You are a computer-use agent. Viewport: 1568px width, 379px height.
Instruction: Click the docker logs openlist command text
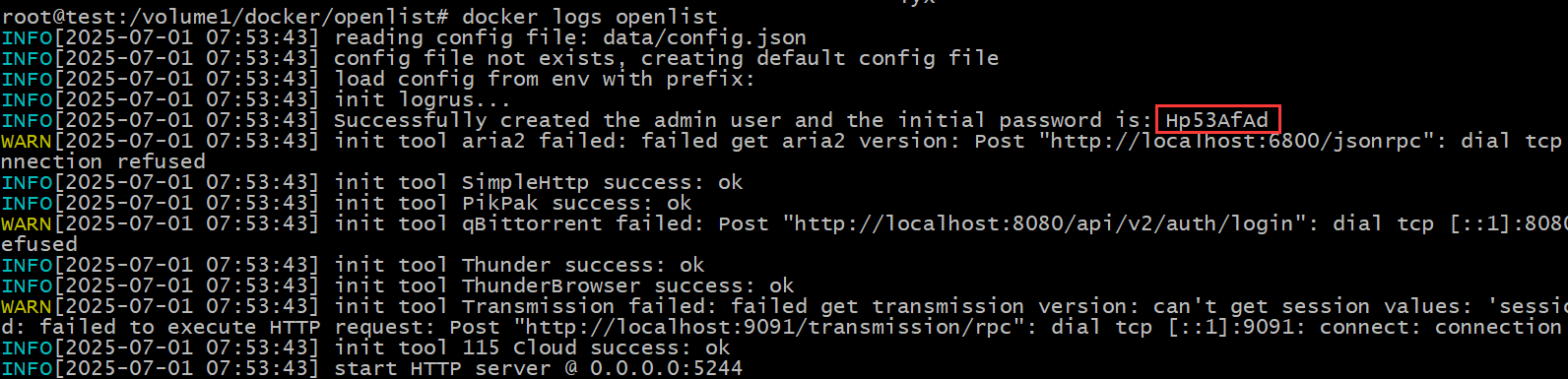pos(590,17)
